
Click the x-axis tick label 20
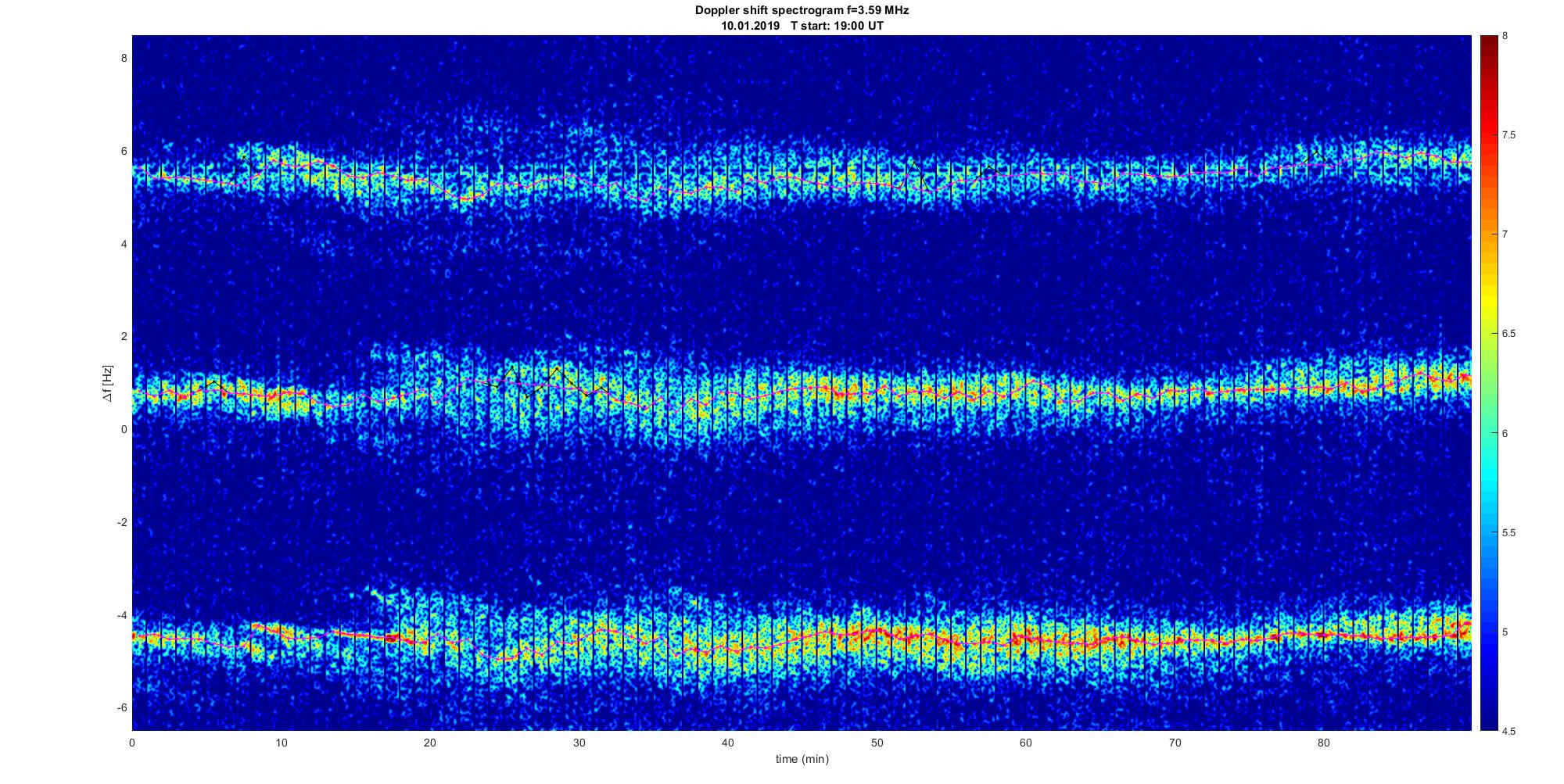pos(429,743)
